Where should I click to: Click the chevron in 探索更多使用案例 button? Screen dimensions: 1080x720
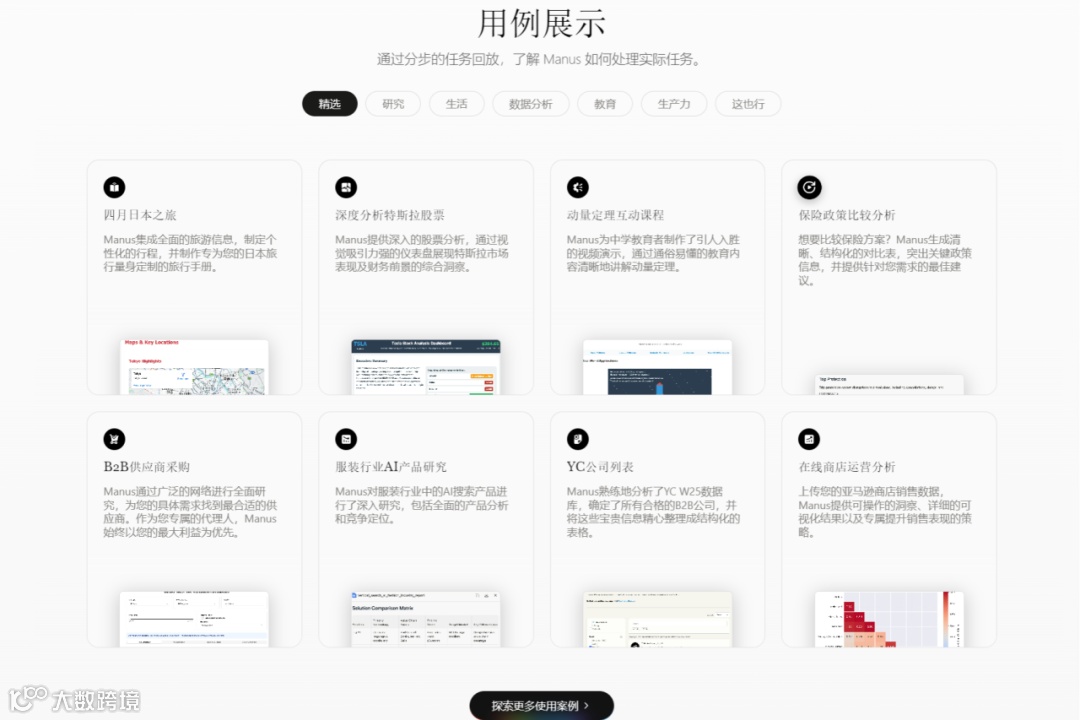(x=587, y=706)
